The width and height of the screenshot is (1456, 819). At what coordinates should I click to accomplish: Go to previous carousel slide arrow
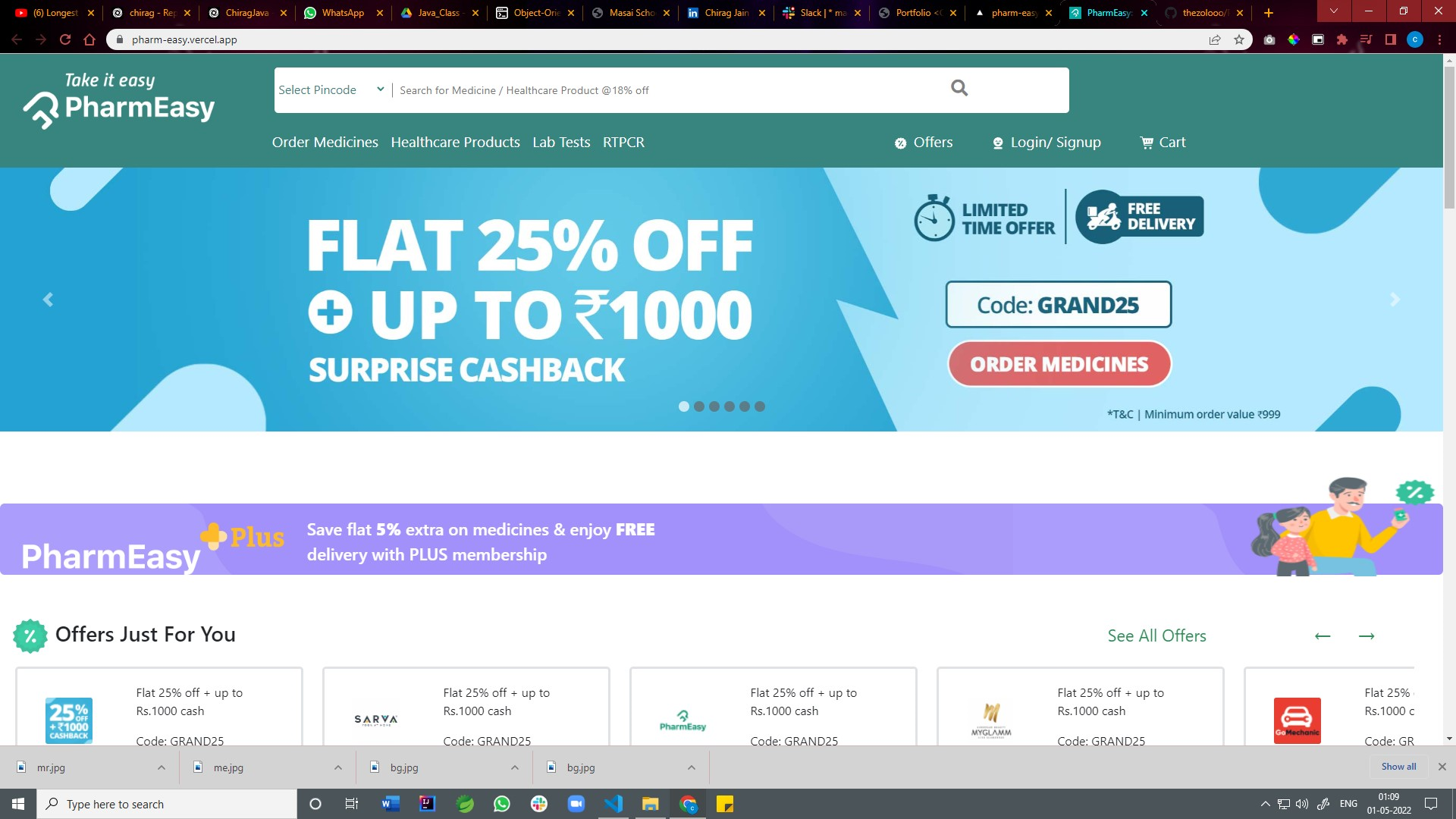(x=48, y=300)
